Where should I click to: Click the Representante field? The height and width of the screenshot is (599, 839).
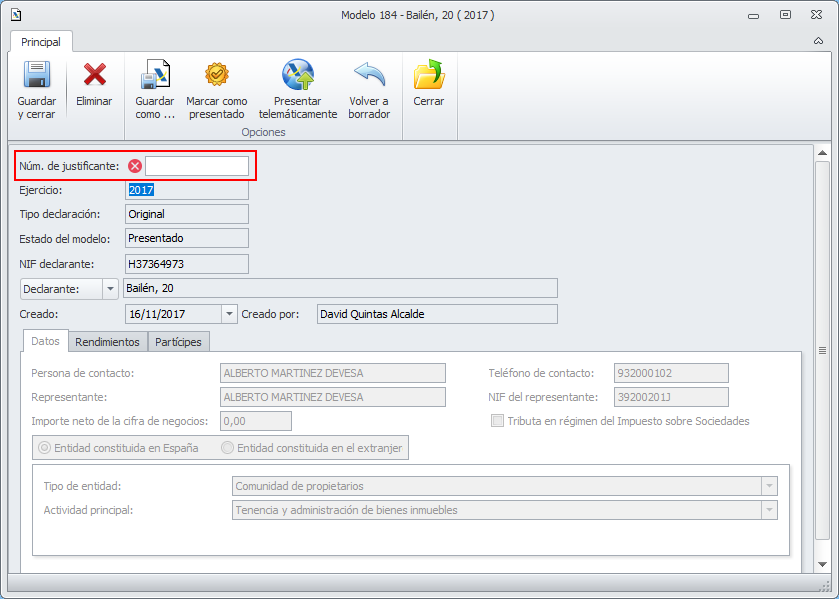click(x=333, y=397)
